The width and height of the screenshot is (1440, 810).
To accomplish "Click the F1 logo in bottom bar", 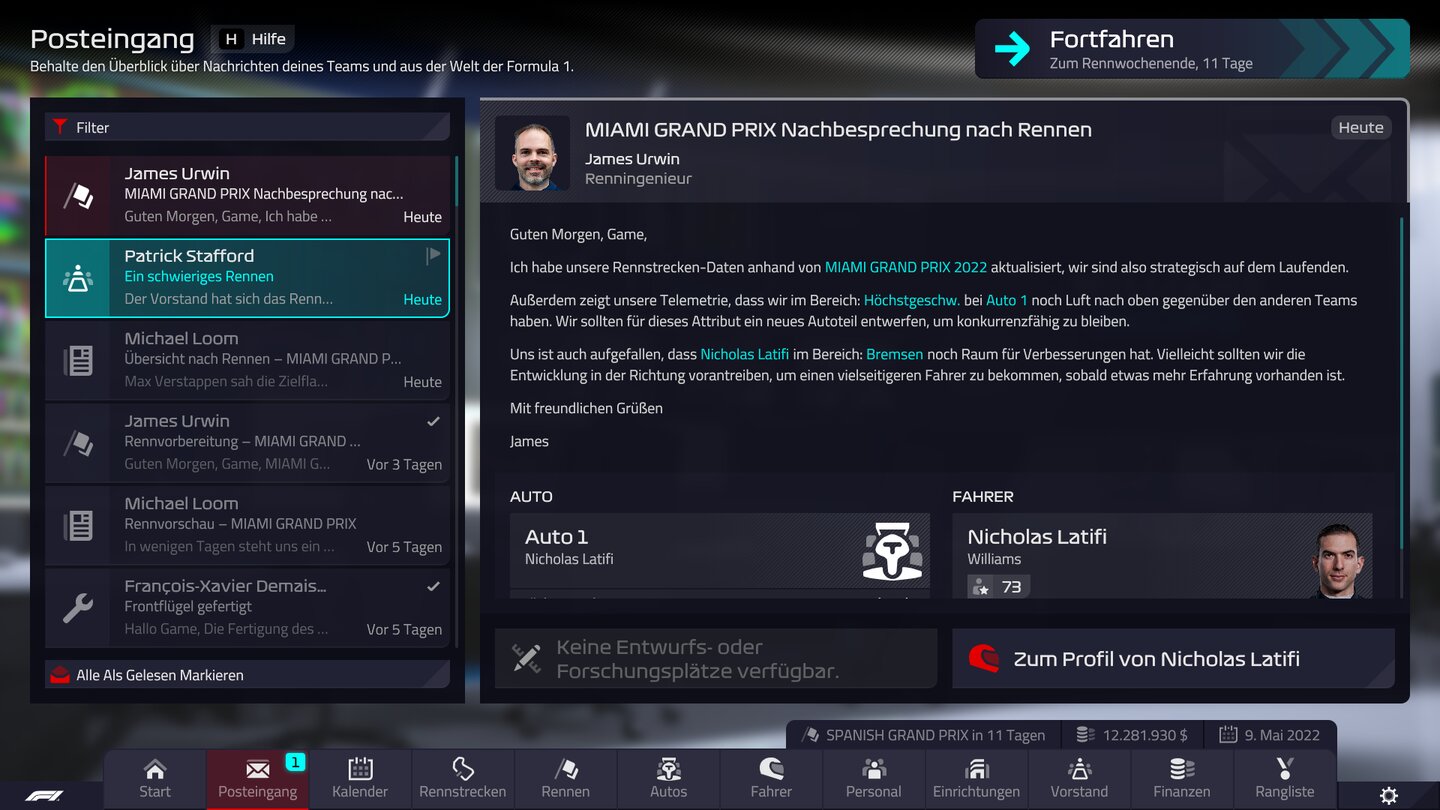I will 43,796.
